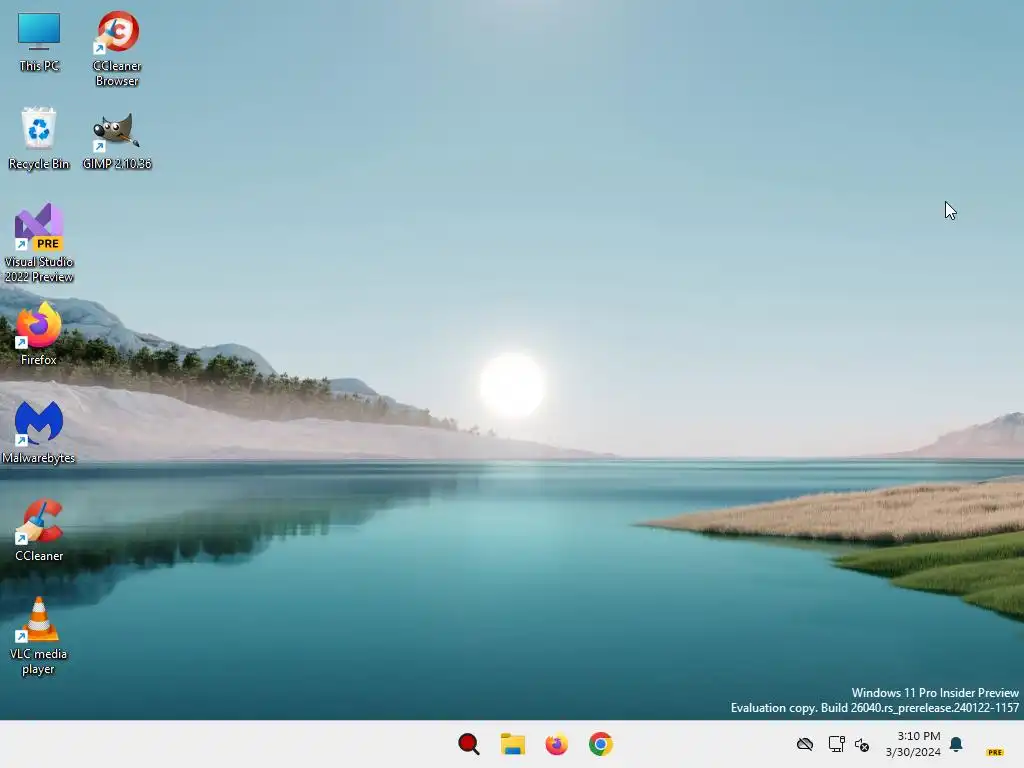1024x768 pixels.
Task: Launch Google Chrome from the taskbar
Action: (x=601, y=744)
